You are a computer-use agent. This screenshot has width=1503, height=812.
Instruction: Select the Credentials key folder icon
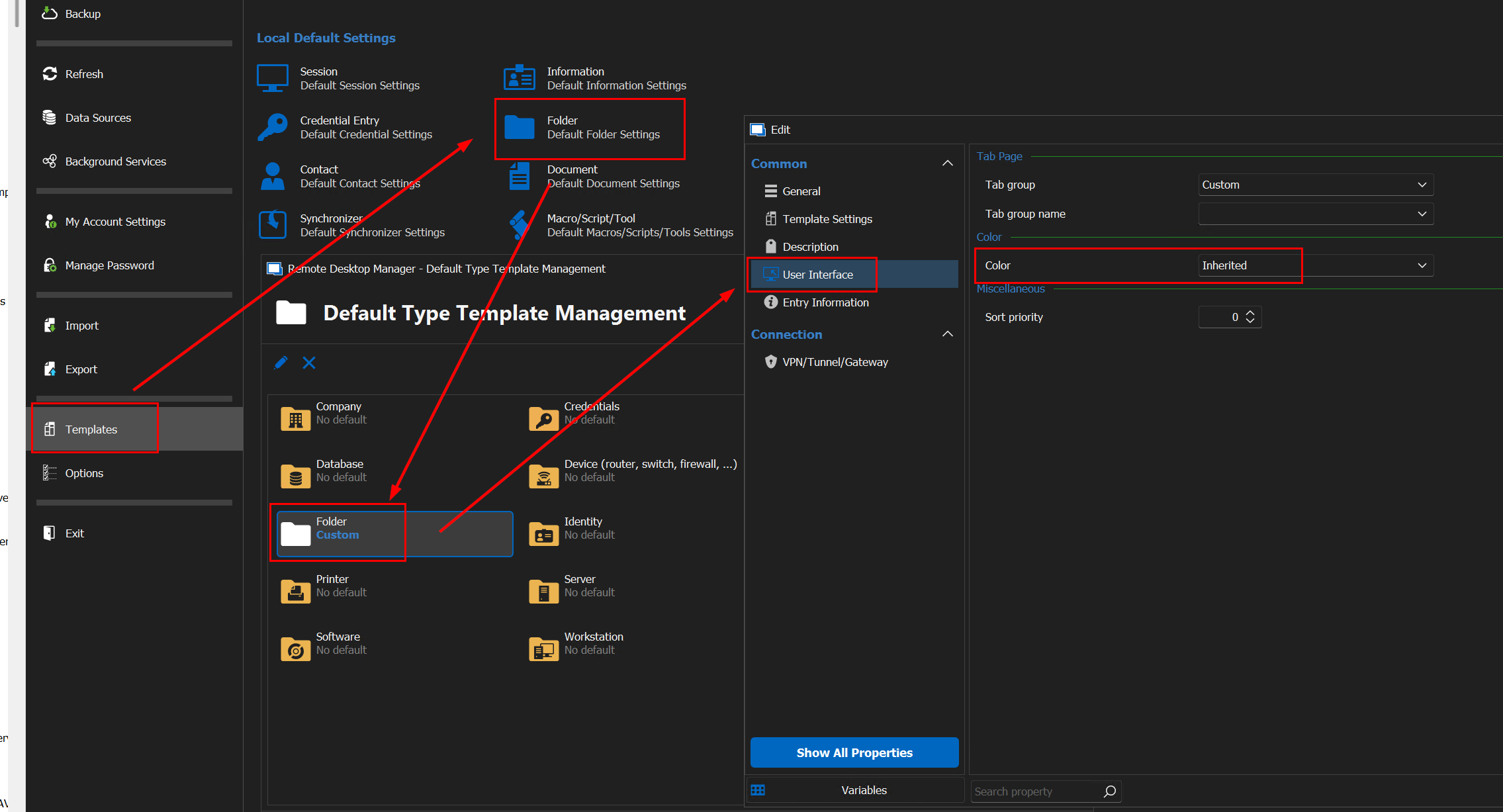pyautogui.click(x=544, y=418)
